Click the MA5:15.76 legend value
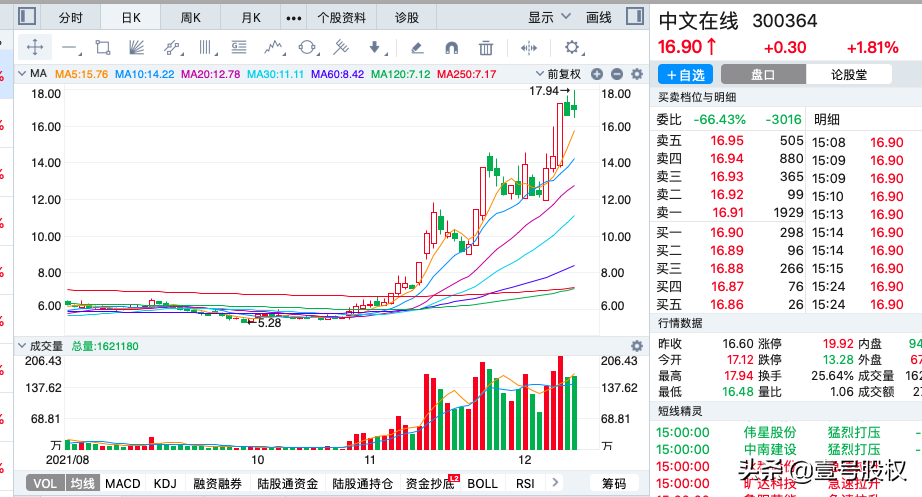This screenshot has height=497, width=922. coord(81,75)
